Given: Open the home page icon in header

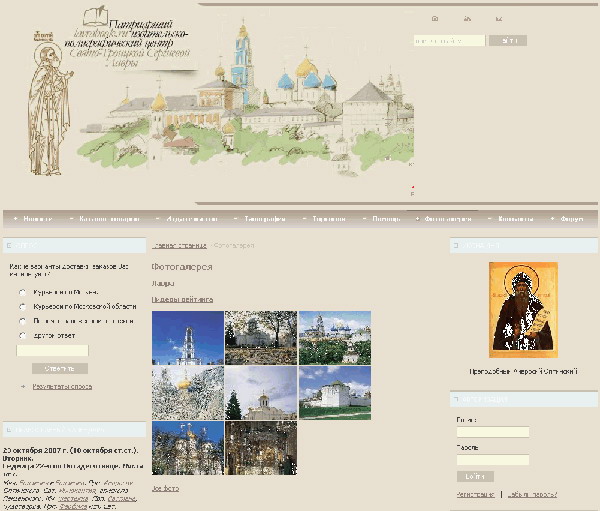Looking at the screenshot, I should point(435,18).
